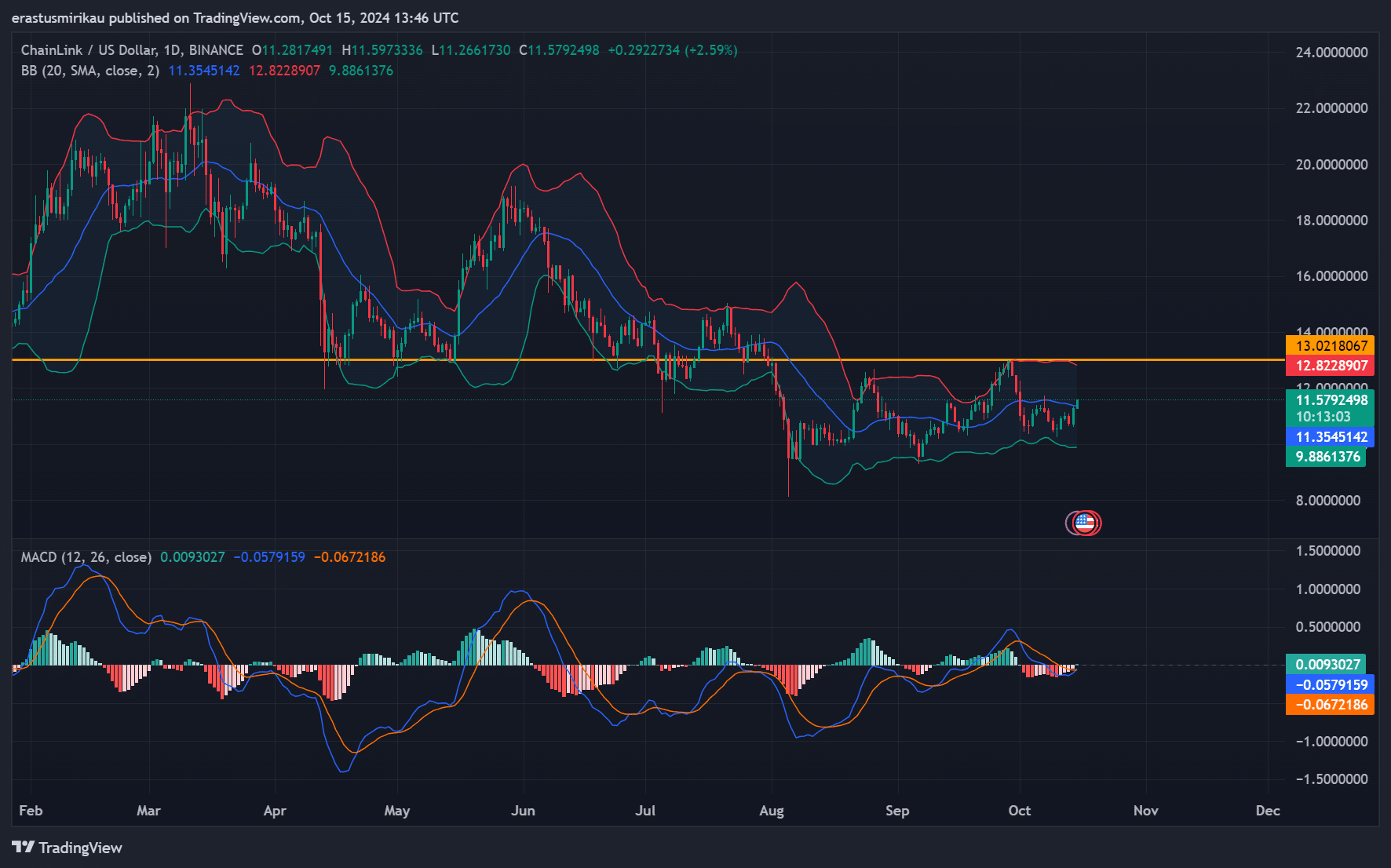This screenshot has width=1391, height=868.
Task: Click the blue 11.3545142 price axis label
Action: 1330,437
